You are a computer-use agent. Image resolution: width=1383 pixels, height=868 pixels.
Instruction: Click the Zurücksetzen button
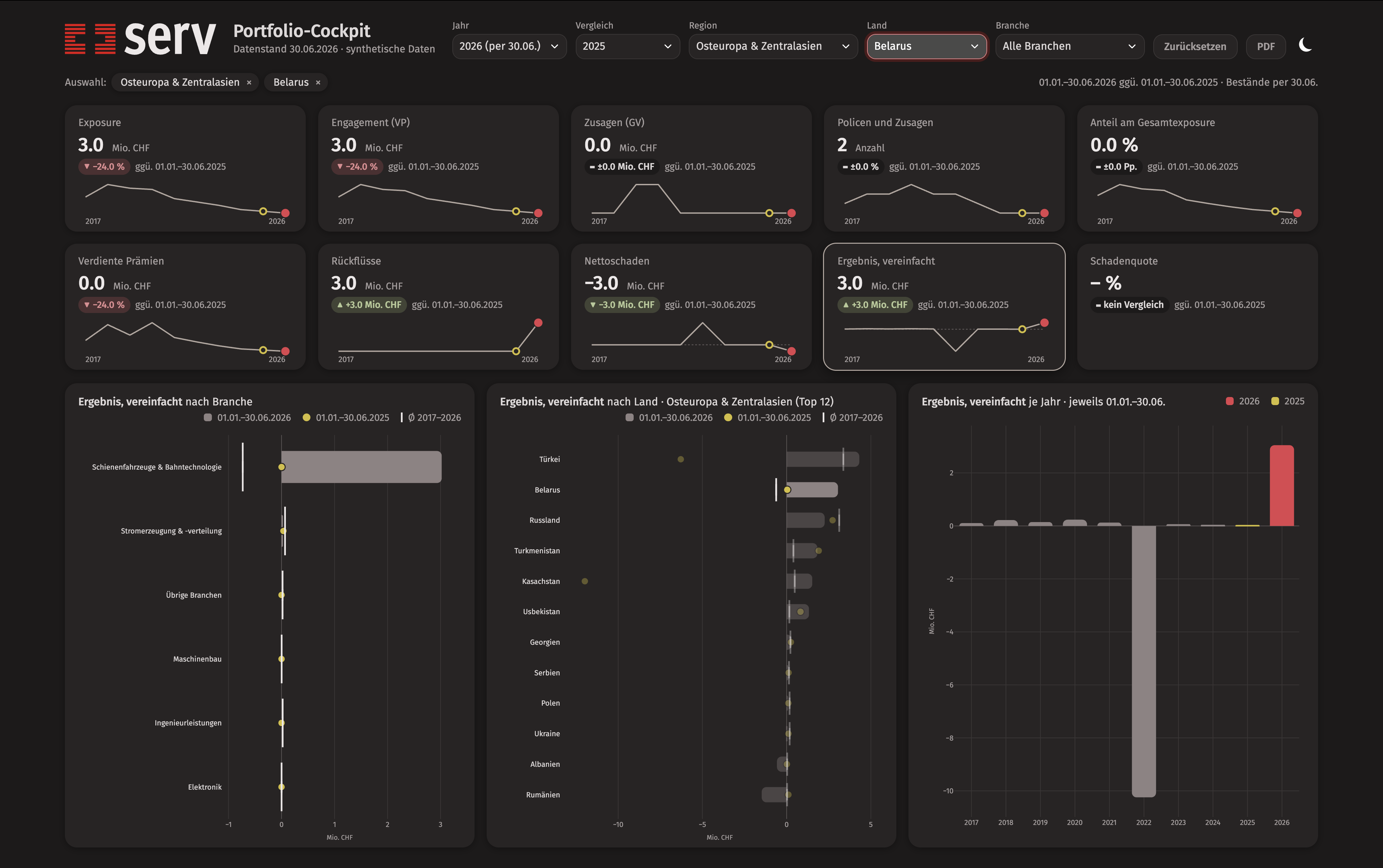pyautogui.click(x=1195, y=46)
